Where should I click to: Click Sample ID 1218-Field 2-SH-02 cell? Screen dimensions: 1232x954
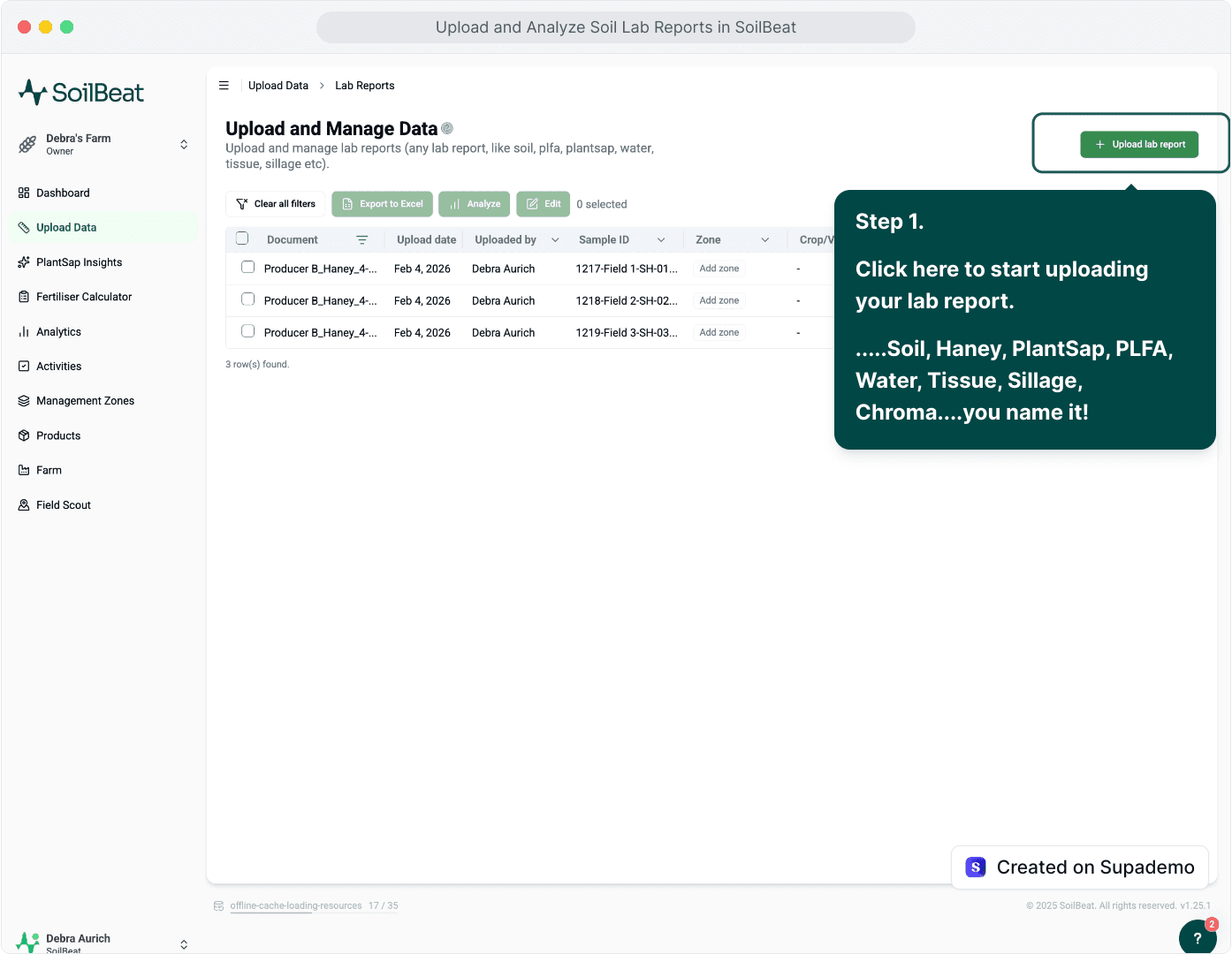pos(627,301)
